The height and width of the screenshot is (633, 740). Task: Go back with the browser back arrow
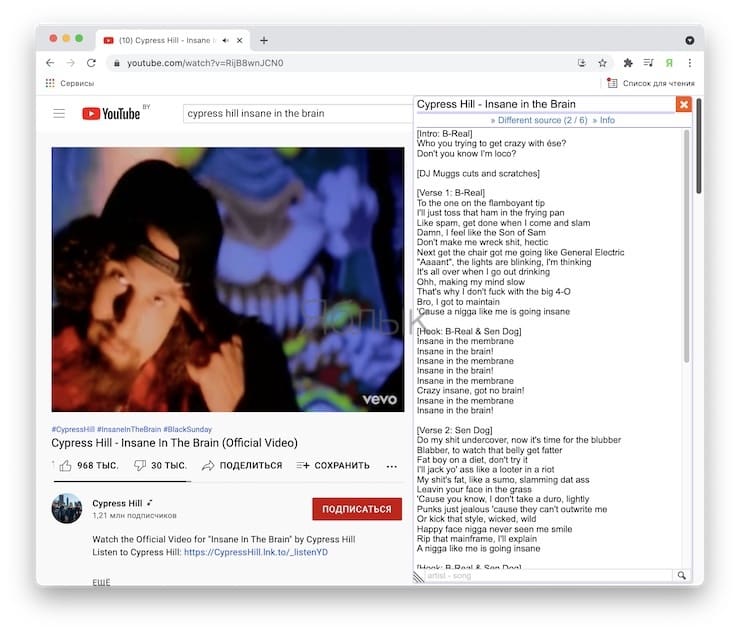(50, 63)
